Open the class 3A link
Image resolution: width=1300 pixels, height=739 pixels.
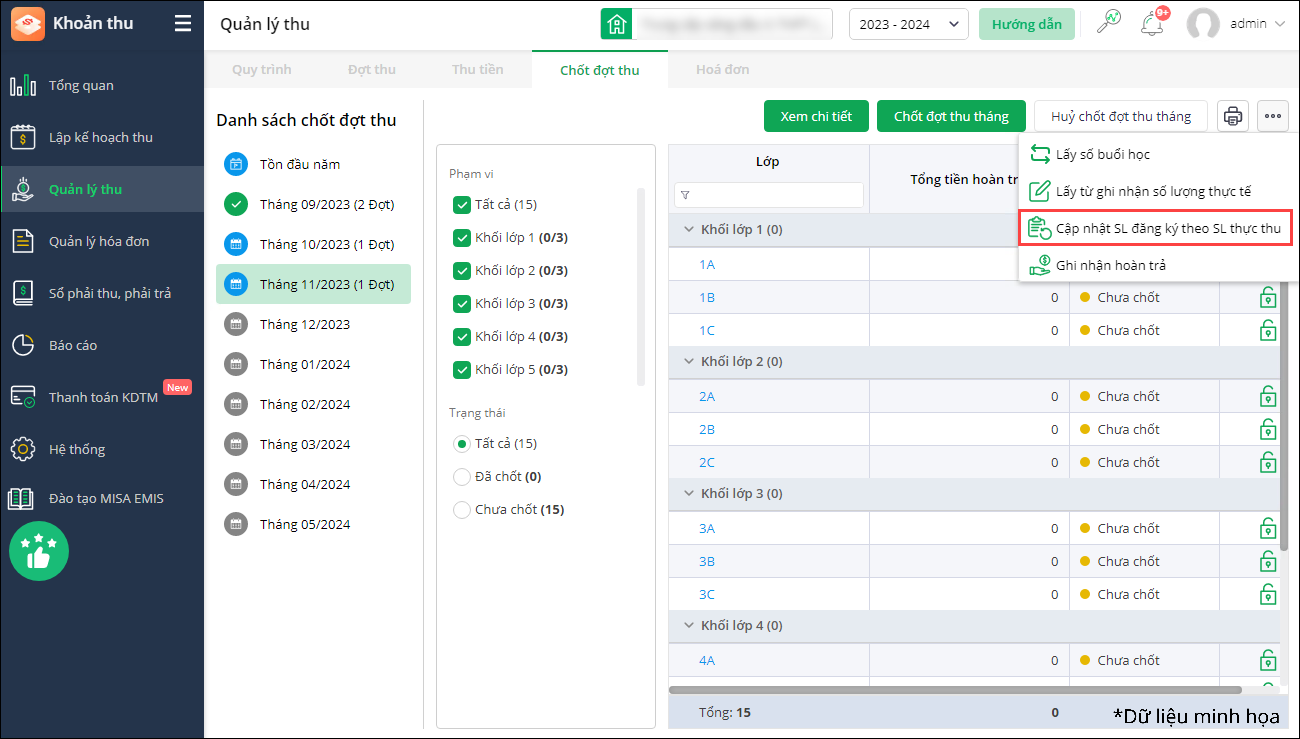[707, 528]
